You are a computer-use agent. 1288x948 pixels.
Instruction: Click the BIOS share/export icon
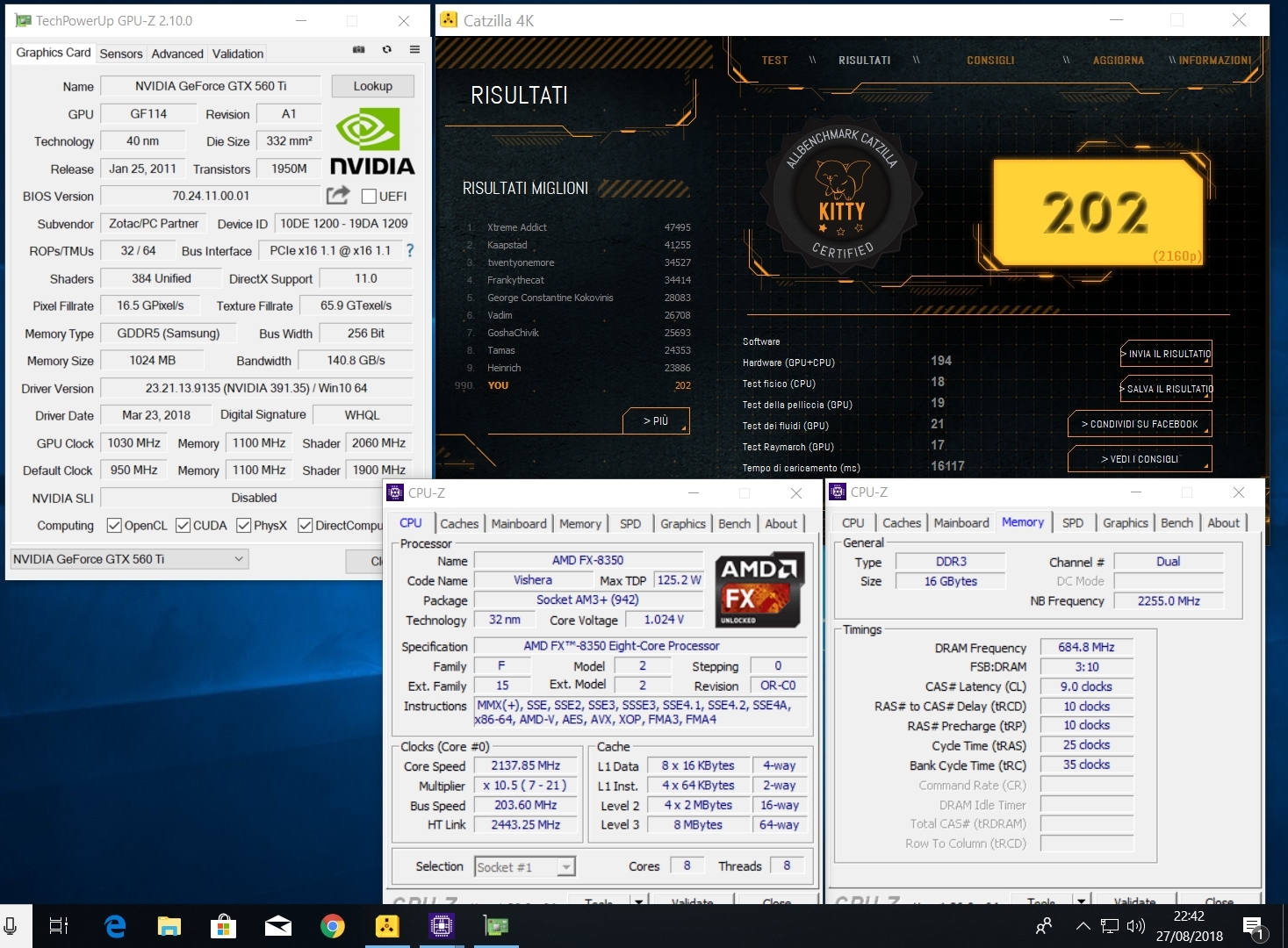(338, 195)
